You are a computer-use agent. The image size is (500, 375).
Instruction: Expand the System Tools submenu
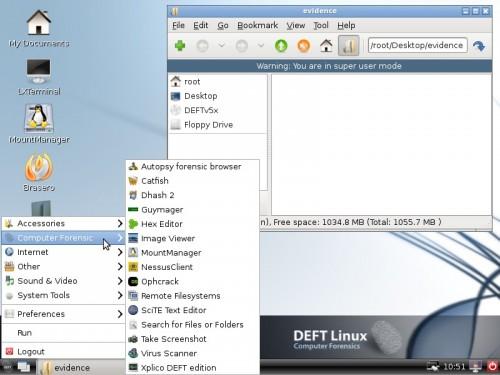coord(64,295)
